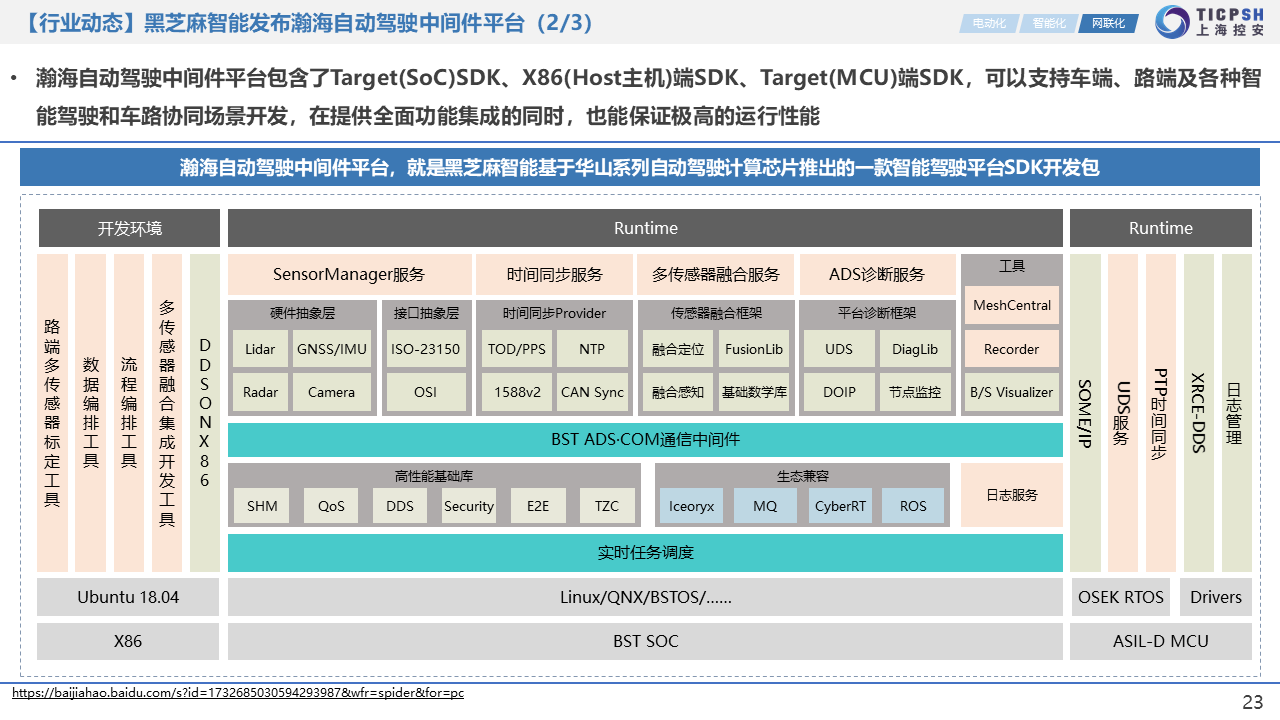Click the SensorManager服务 header
Viewport: 1280px width, 720px height.
coord(349,274)
